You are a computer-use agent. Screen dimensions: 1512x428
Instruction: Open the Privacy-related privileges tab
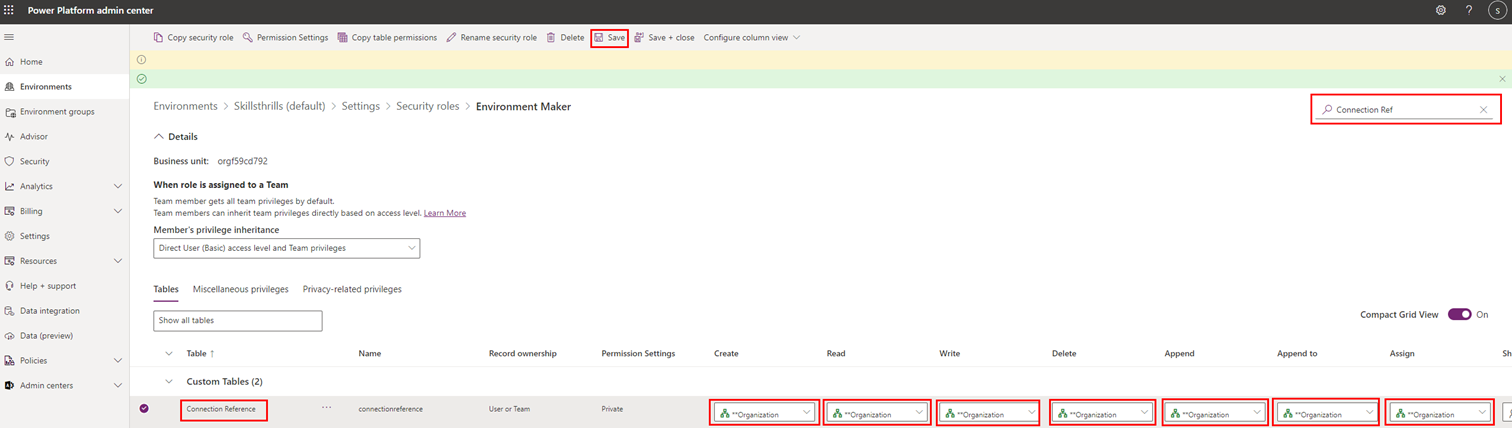pos(352,289)
